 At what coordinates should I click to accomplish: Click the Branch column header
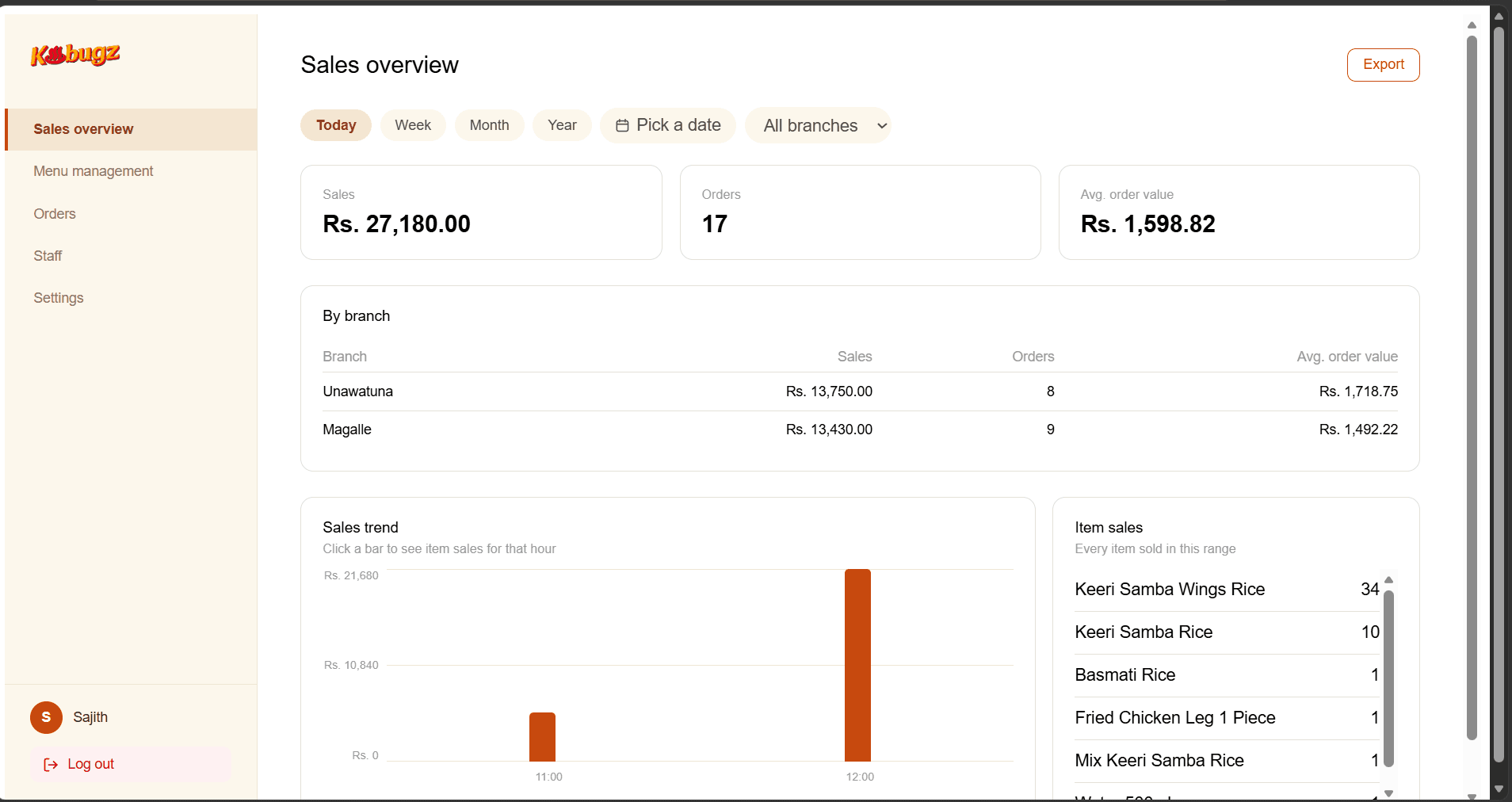(x=345, y=357)
